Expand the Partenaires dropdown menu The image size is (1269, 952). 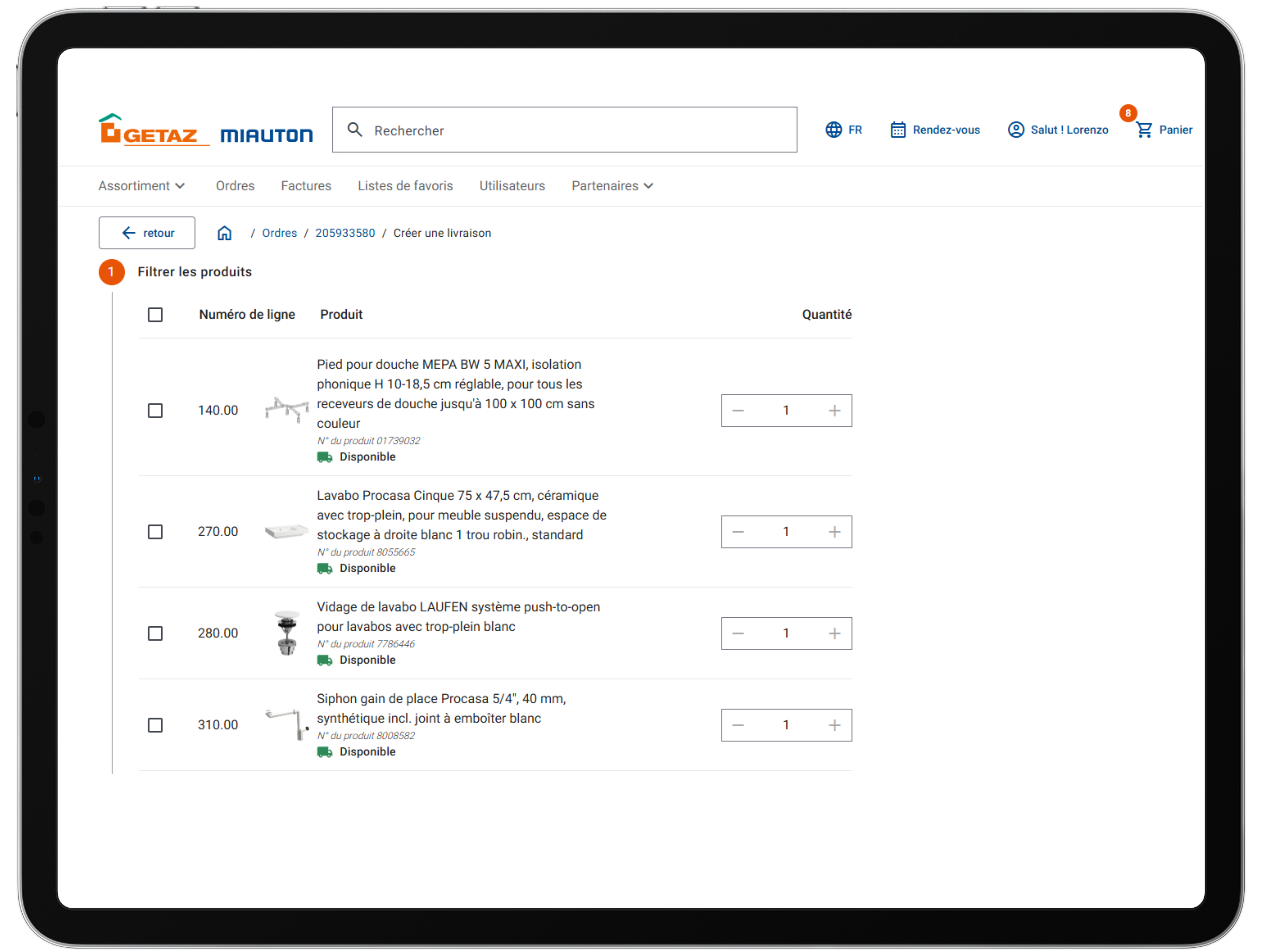pos(612,186)
